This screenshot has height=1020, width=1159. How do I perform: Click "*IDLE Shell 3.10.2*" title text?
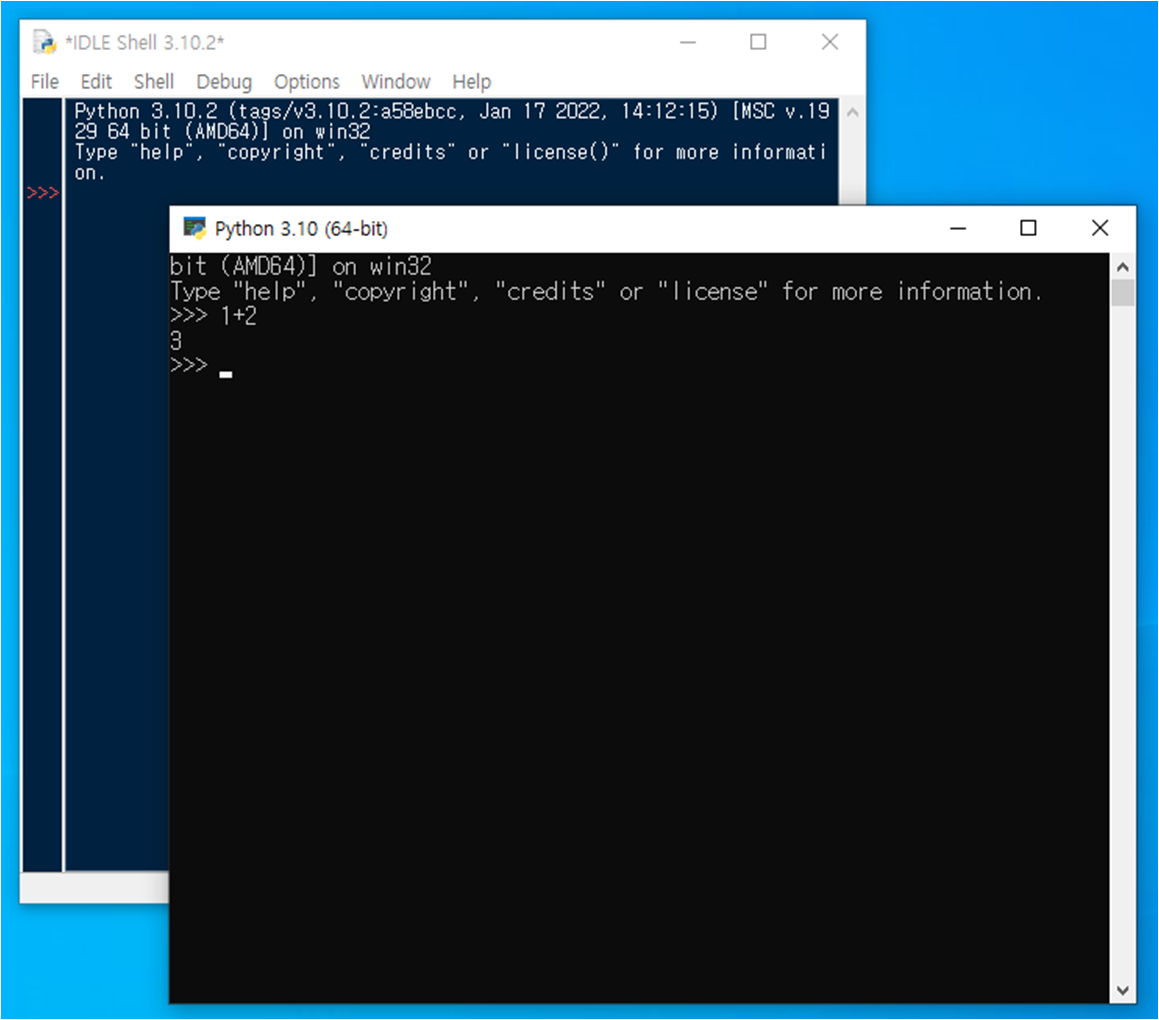(x=145, y=43)
